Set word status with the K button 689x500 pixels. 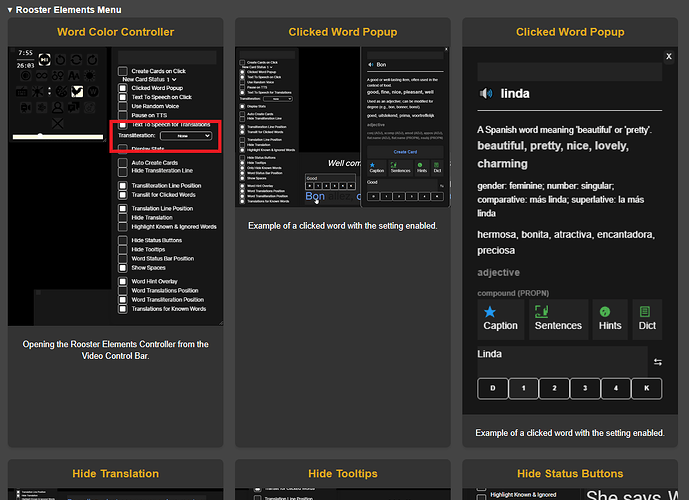(x=646, y=388)
